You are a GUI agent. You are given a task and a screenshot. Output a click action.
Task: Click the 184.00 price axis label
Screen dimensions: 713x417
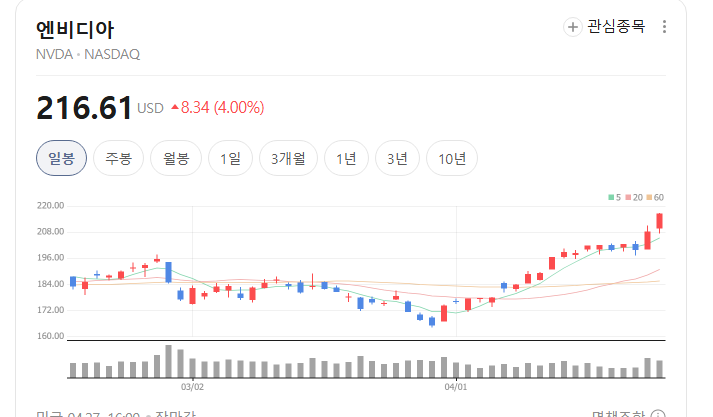click(50, 284)
